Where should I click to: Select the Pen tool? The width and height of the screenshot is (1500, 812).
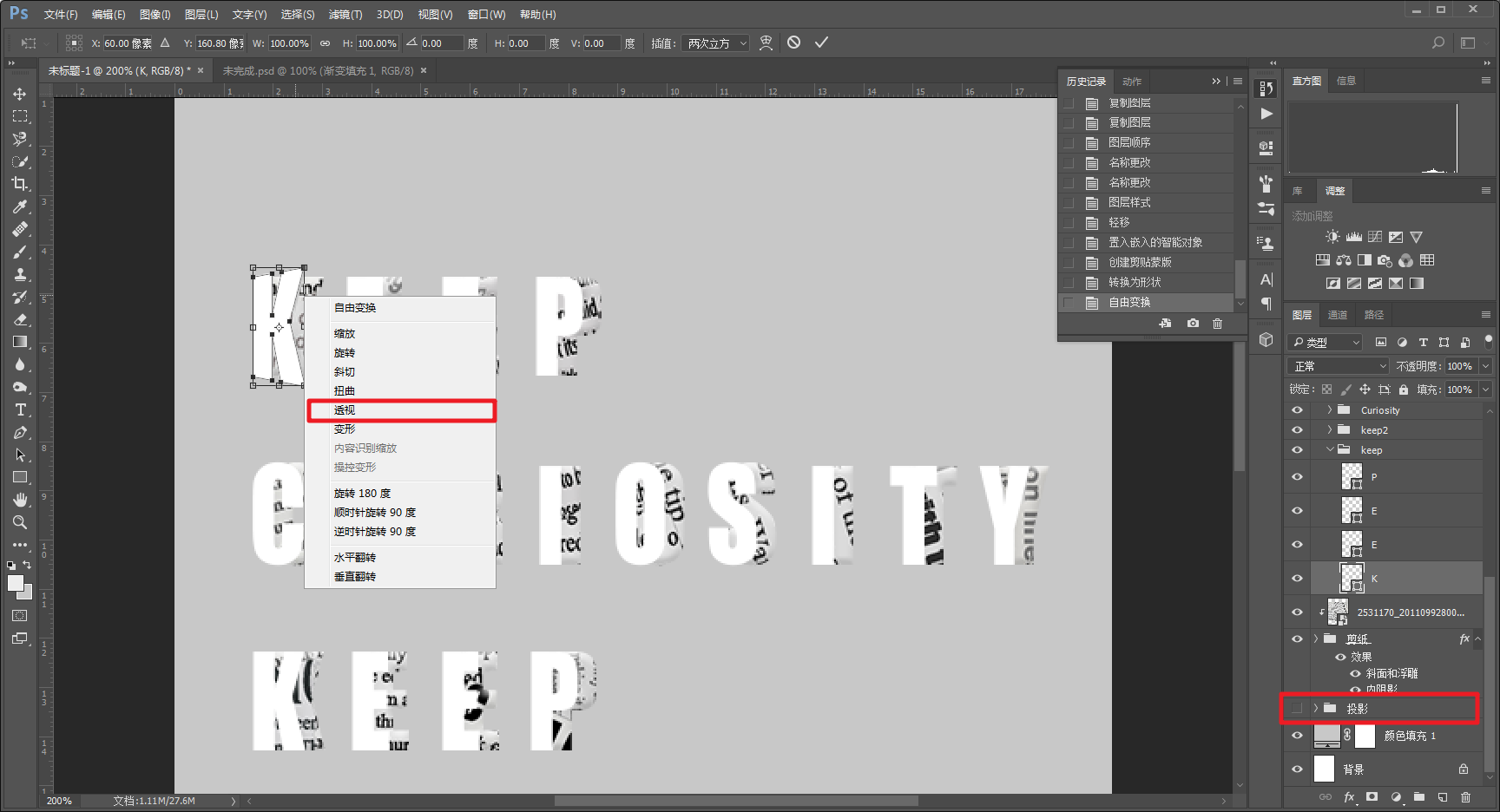[19, 432]
